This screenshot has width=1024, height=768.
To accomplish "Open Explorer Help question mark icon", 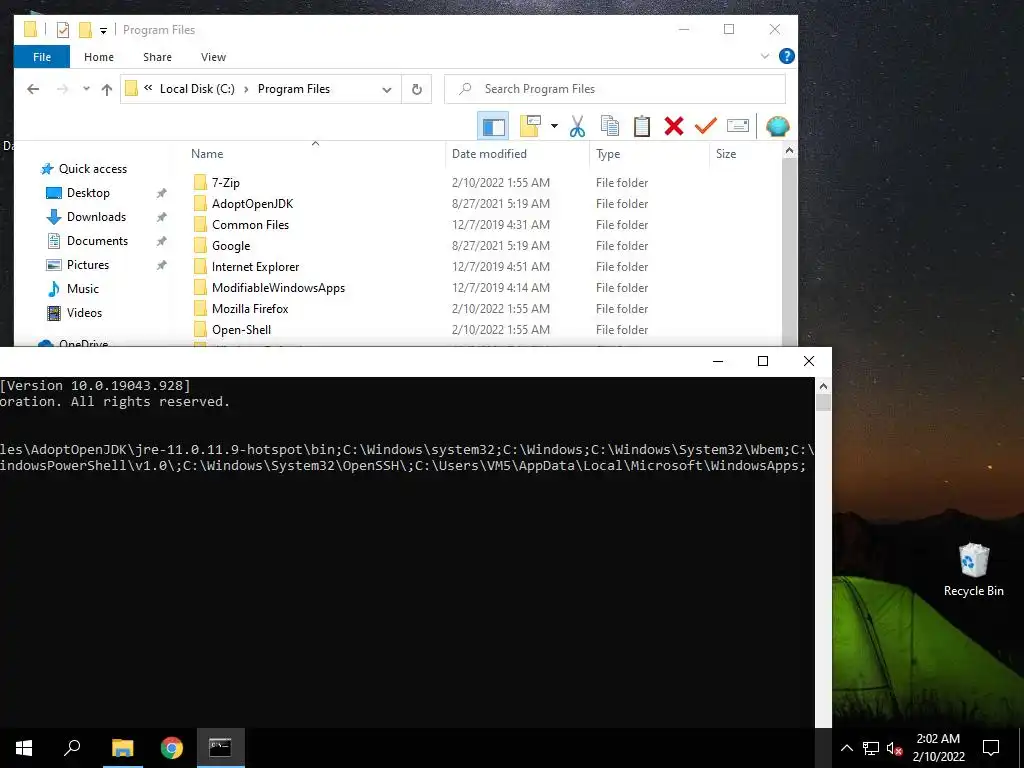I will point(786,56).
